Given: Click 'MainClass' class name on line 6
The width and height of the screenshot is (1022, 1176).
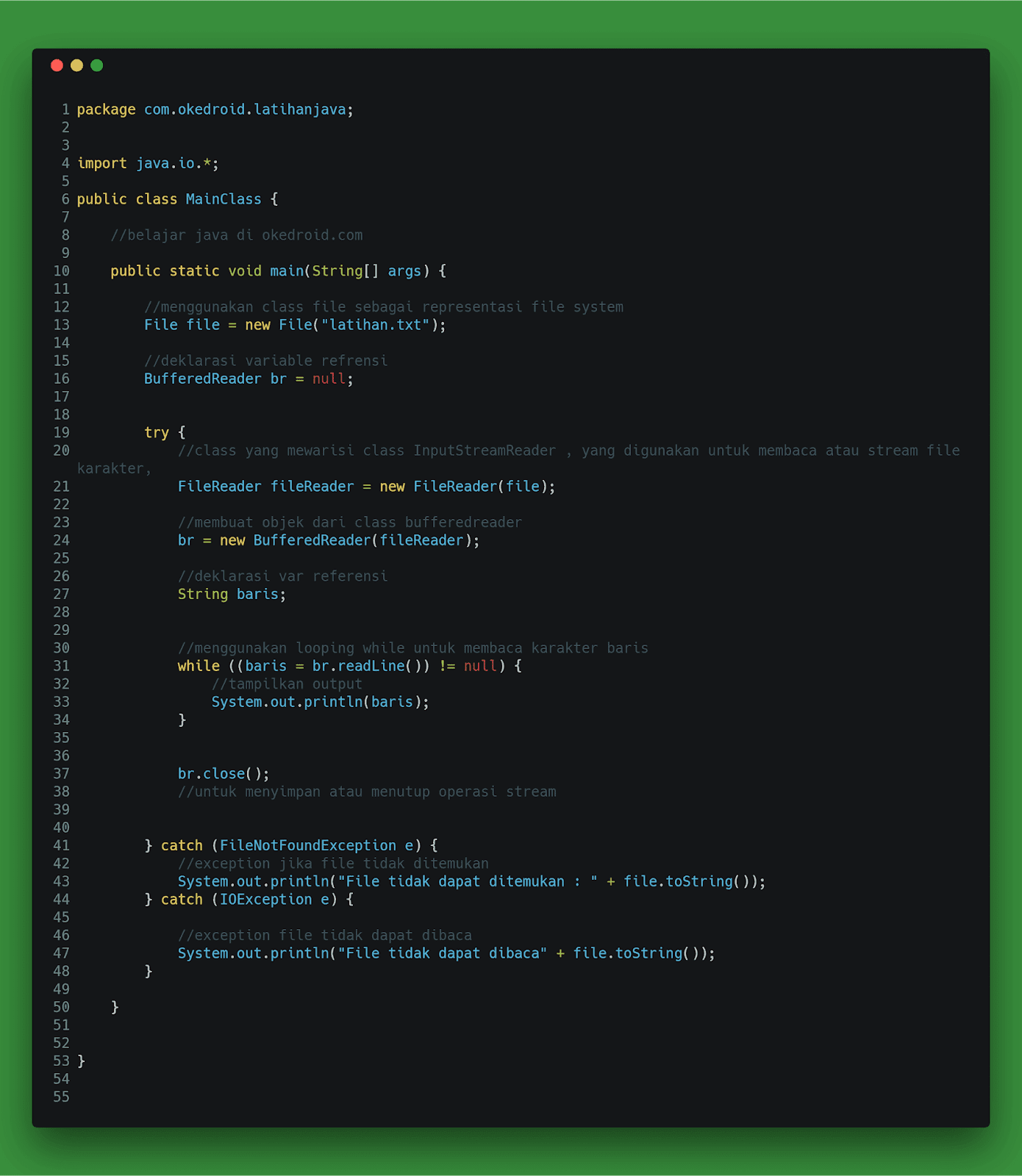Looking at the screenshot, I should tap(224, 199).
